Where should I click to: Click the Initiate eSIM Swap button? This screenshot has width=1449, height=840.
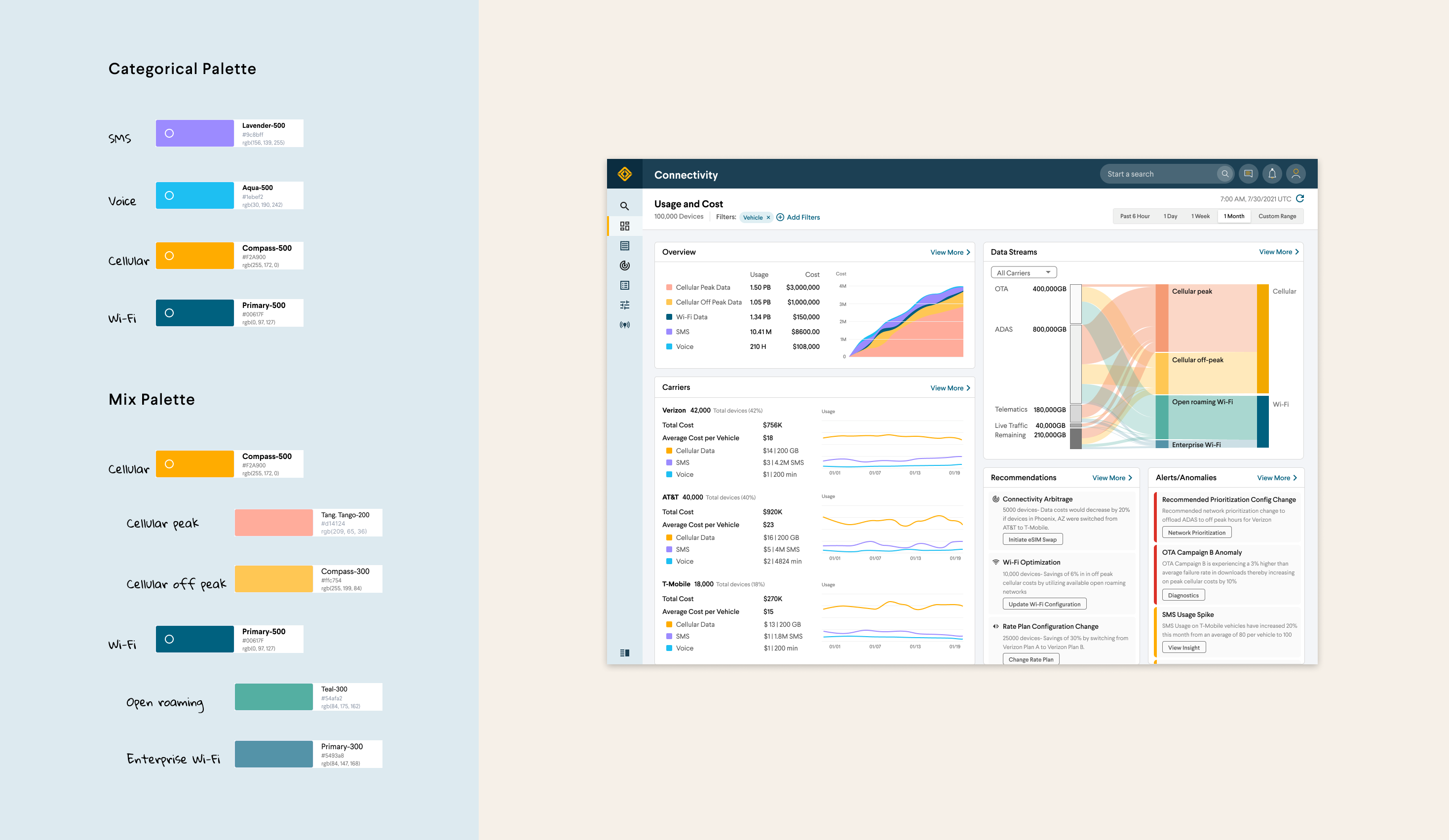click(1032, 539)
